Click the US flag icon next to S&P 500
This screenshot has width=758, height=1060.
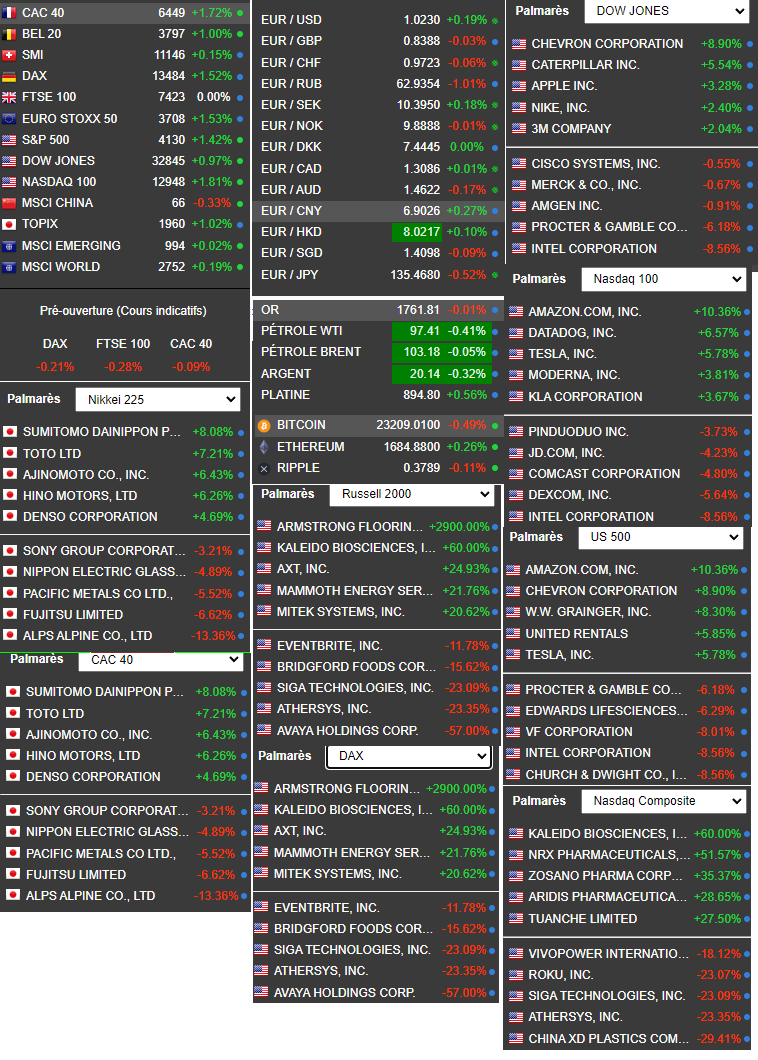pyautogui.click(x=9, y=139)
